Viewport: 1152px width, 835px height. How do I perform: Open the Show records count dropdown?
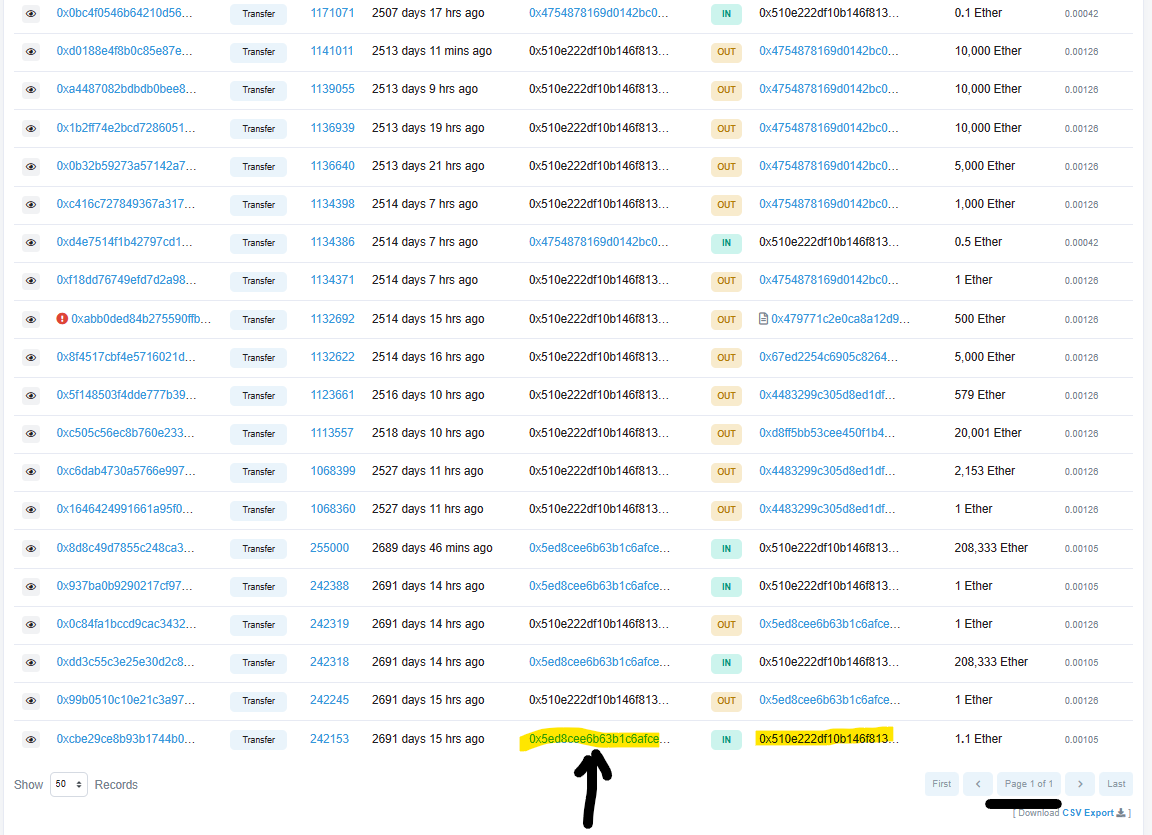coord(69,785)
